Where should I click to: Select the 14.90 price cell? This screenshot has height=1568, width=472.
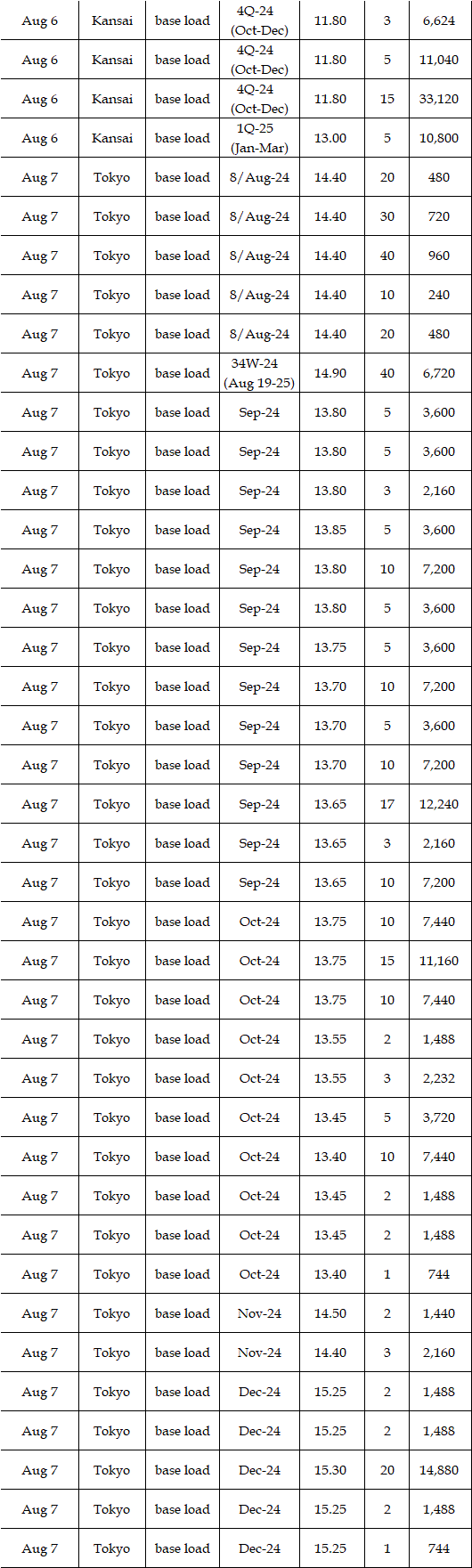(x=331, y=373)
